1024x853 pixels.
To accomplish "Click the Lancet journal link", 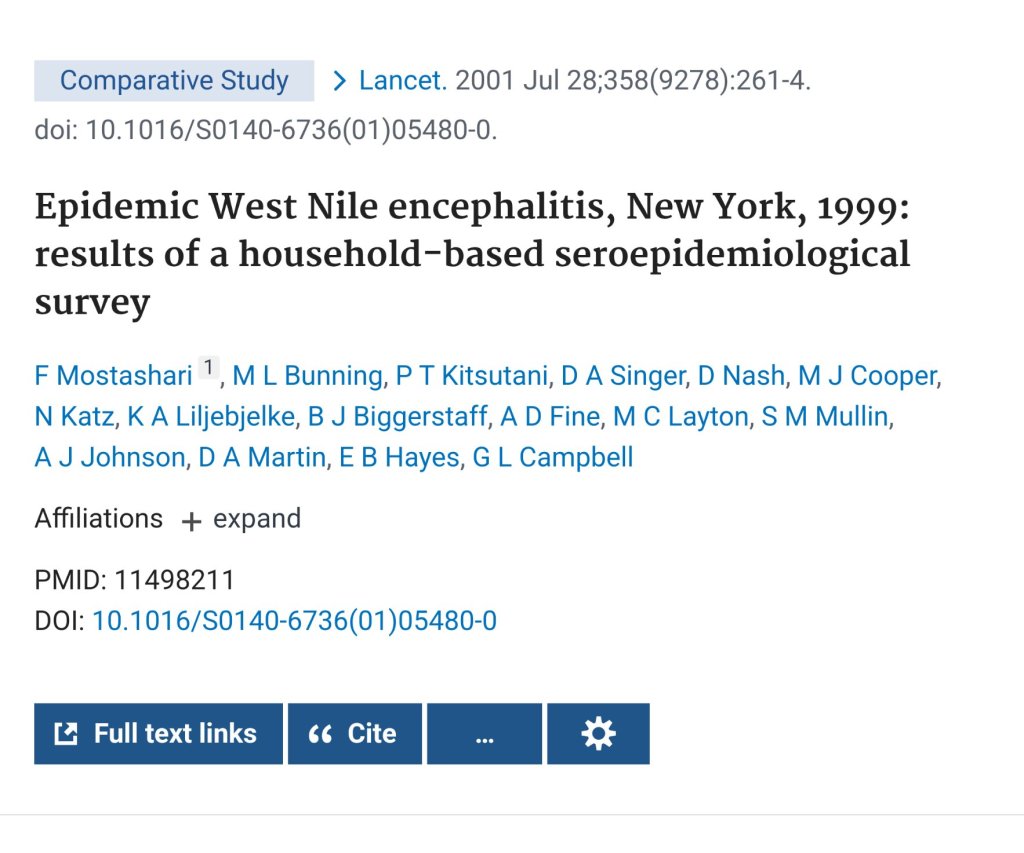I will [402, 81].
